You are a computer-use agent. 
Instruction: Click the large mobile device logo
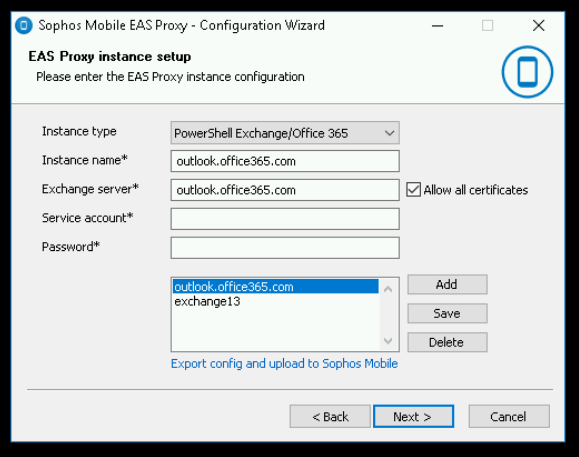coord(527,72)
